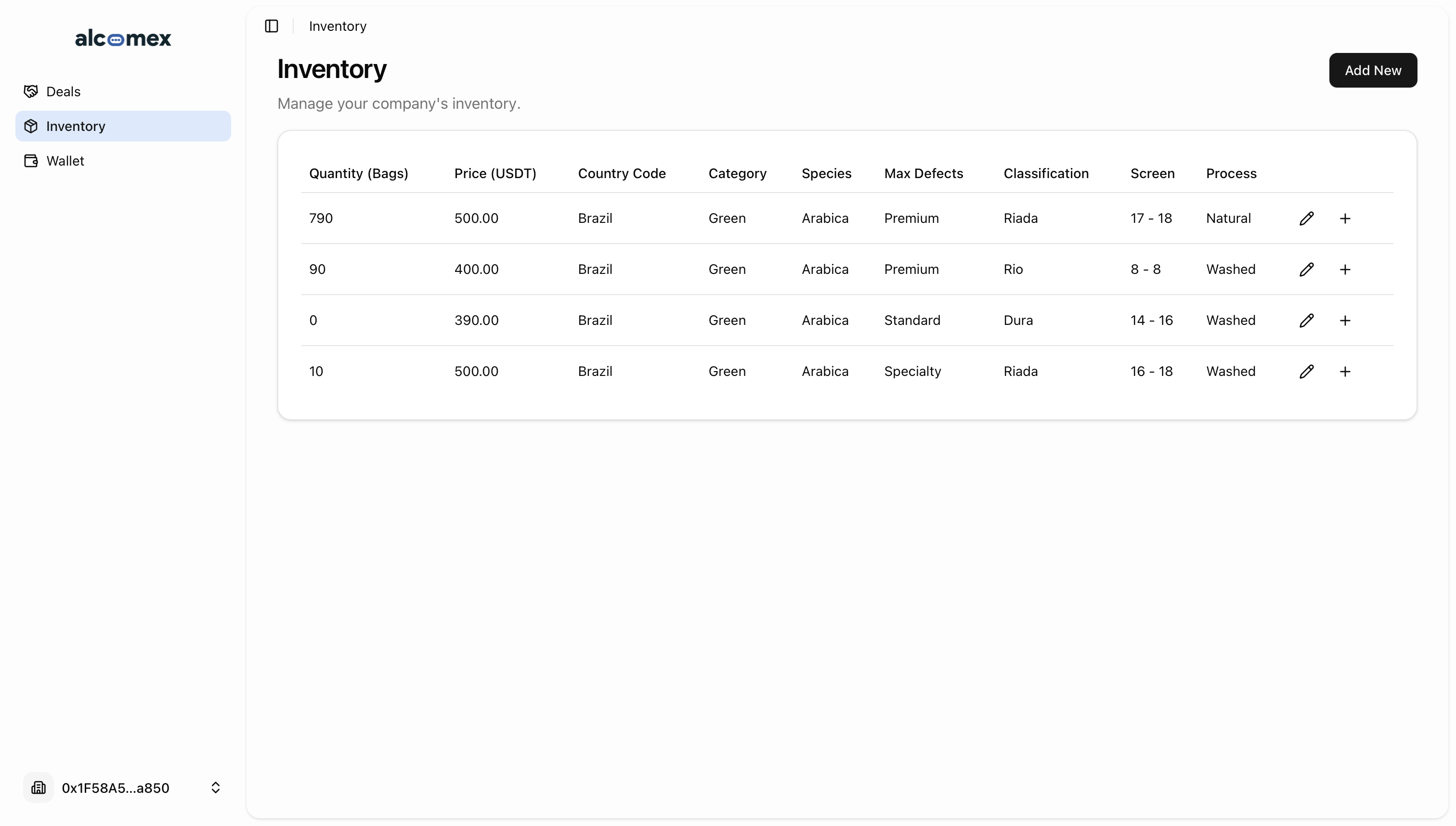
Task: Click the Specialty max defects cell
Action: tap(912, 372)
